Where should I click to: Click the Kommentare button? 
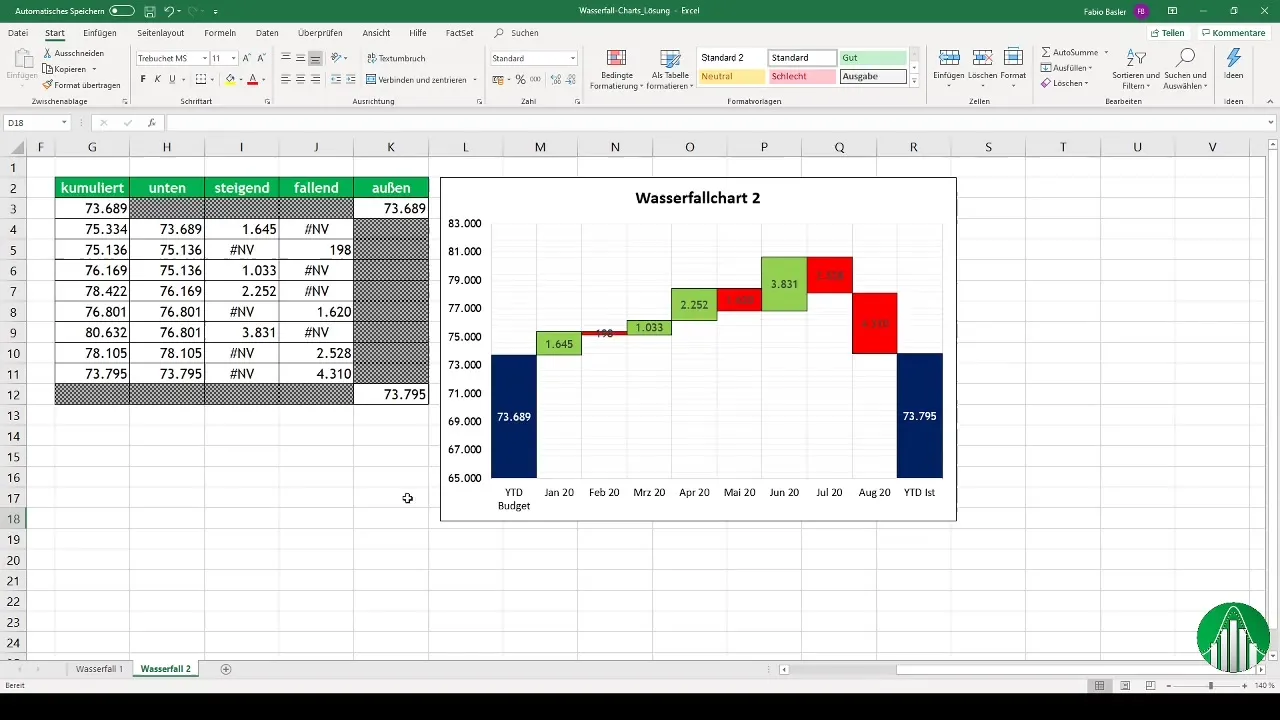pyautogui.click(x=1234, y=33)
